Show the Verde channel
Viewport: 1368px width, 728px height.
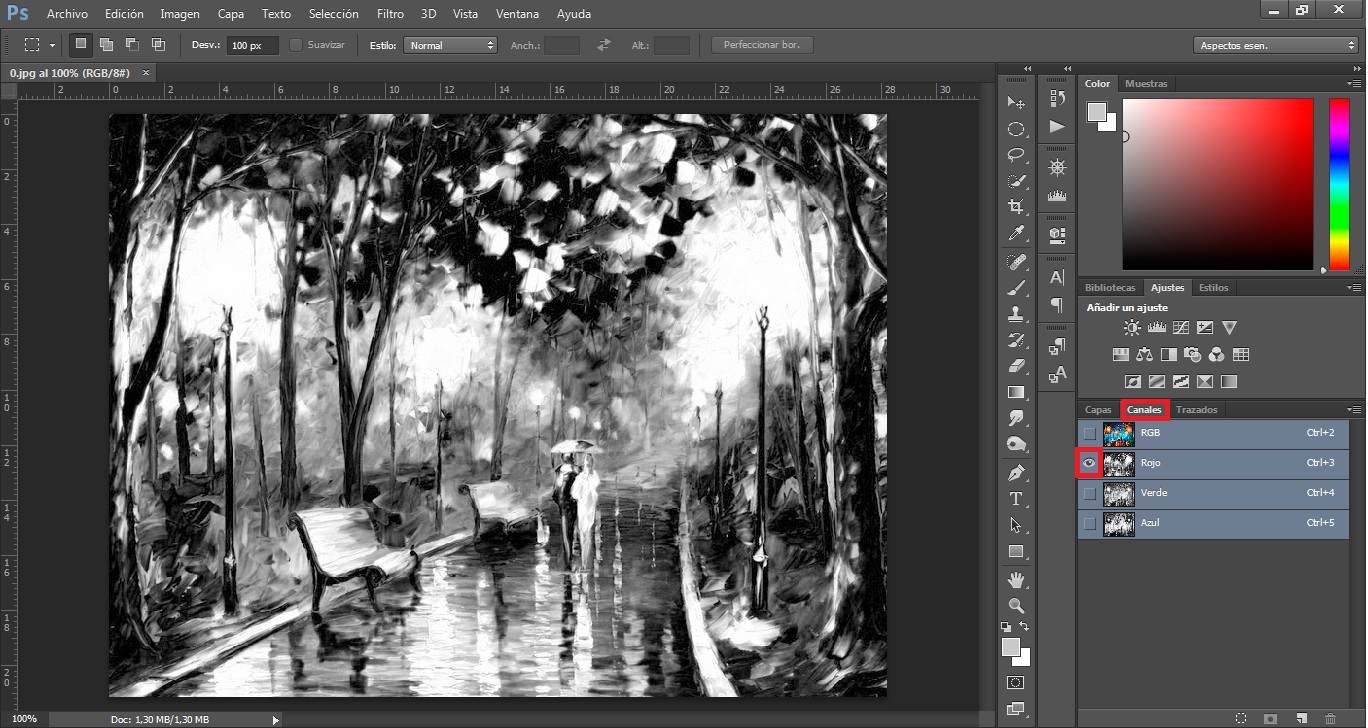[x=1089, y=493]
